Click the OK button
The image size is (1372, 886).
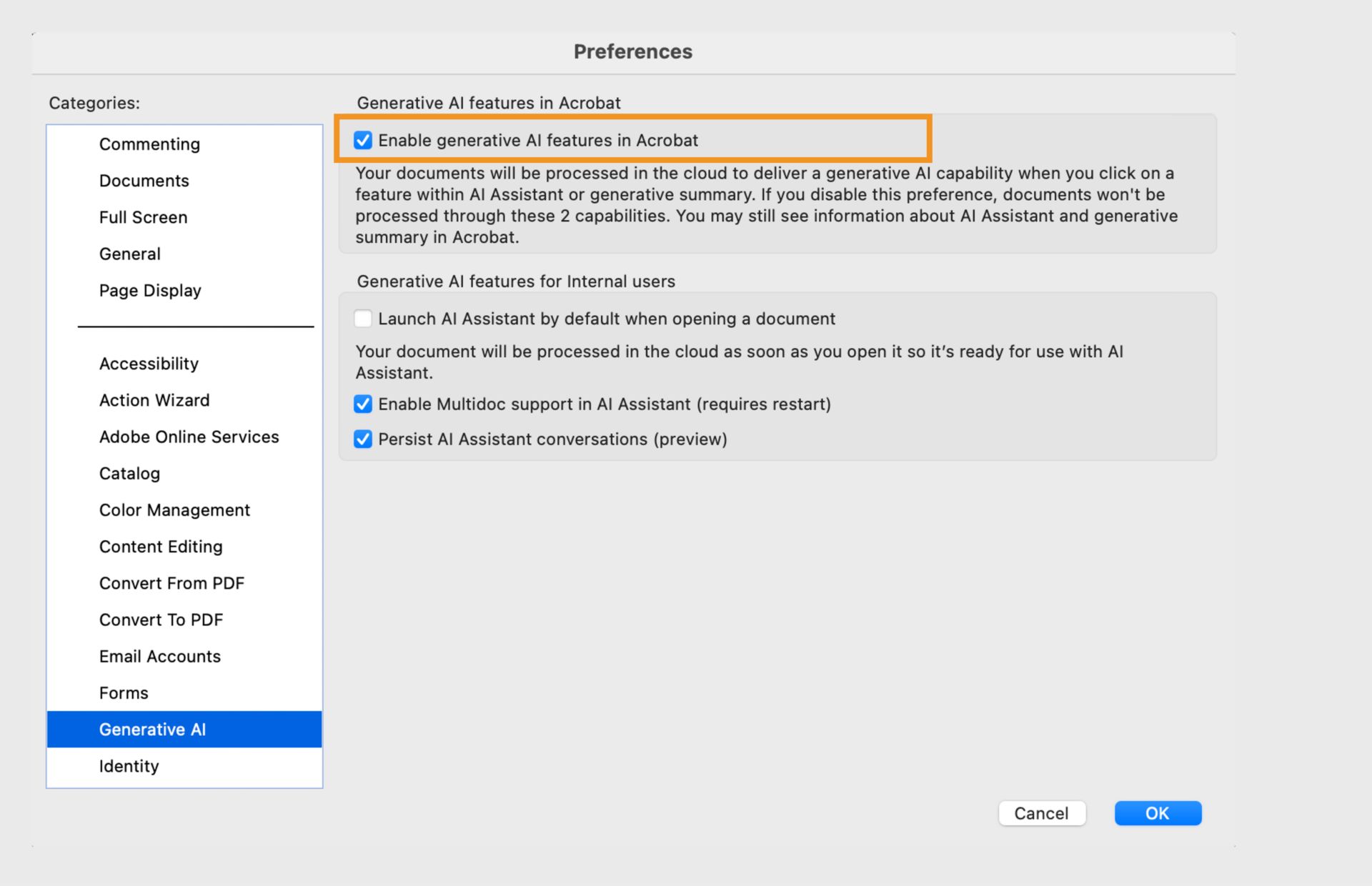pyautogui.click(x=1158, y=813)
